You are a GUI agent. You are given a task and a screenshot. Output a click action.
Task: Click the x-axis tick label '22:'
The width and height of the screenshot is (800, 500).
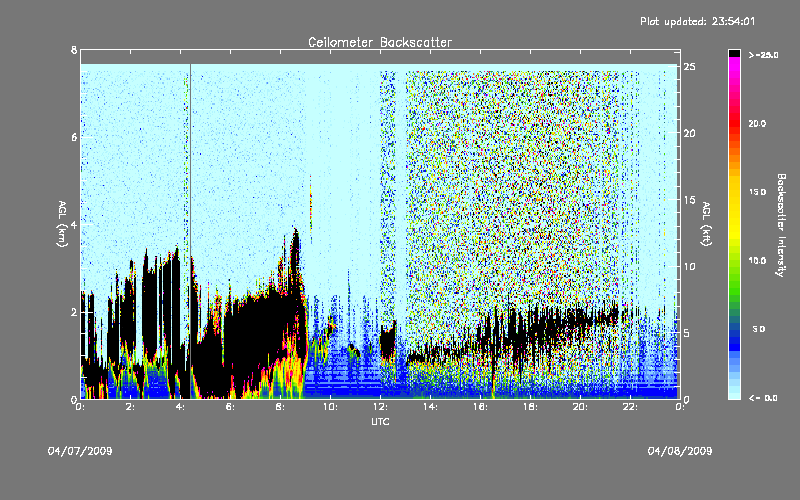pyautogui.click(x=630, y=407)
